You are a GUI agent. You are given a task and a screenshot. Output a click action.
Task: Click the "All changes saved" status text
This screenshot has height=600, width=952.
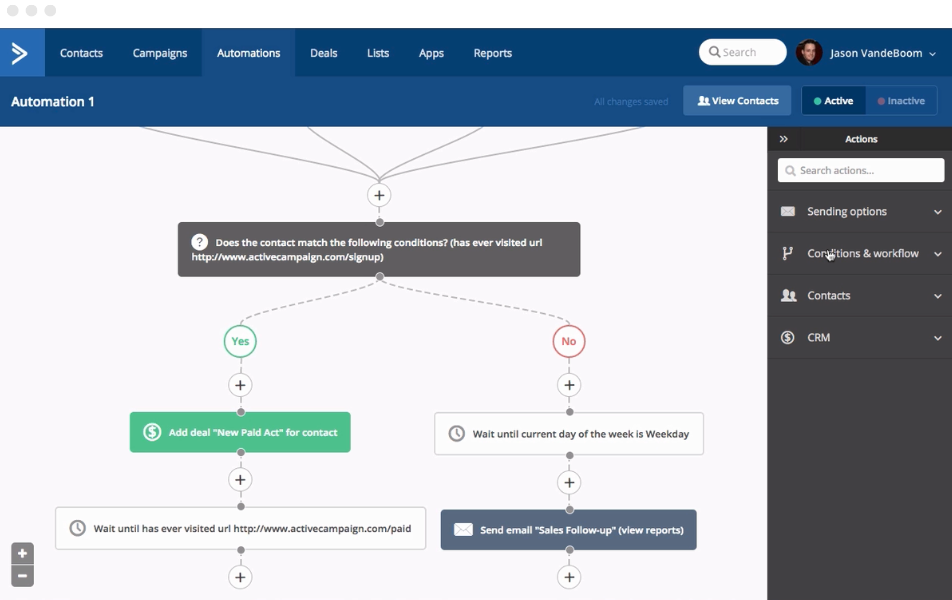[631, 101]
